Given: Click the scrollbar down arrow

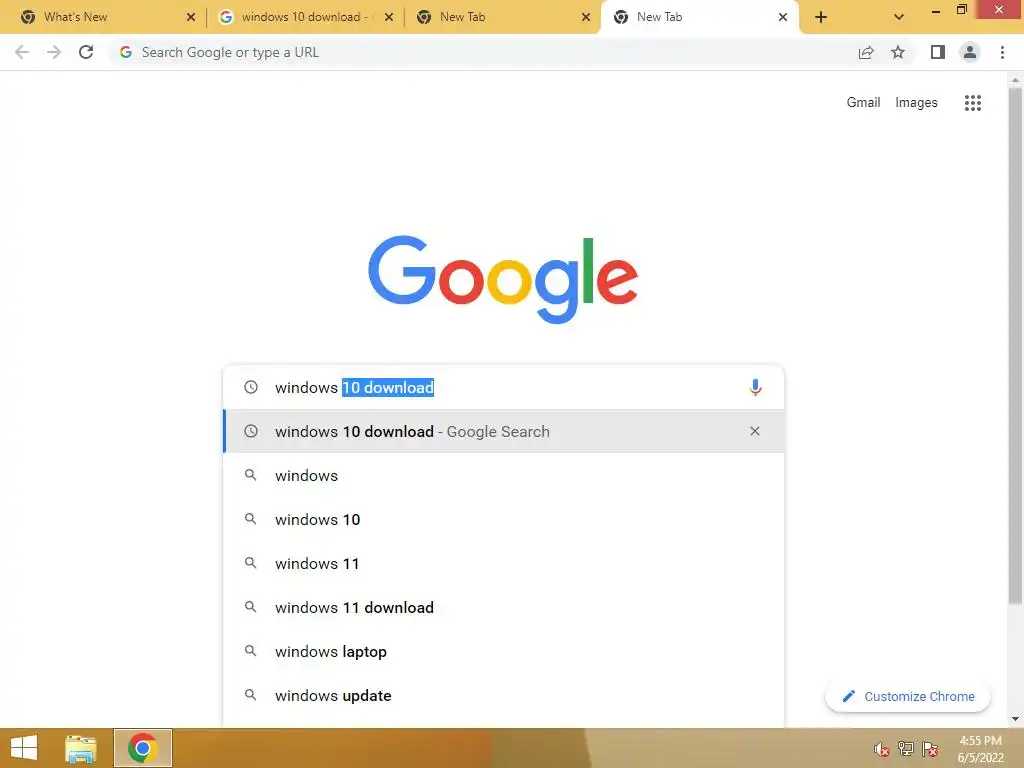Looking at the screenshot, I should click(x=1015, y=719).
